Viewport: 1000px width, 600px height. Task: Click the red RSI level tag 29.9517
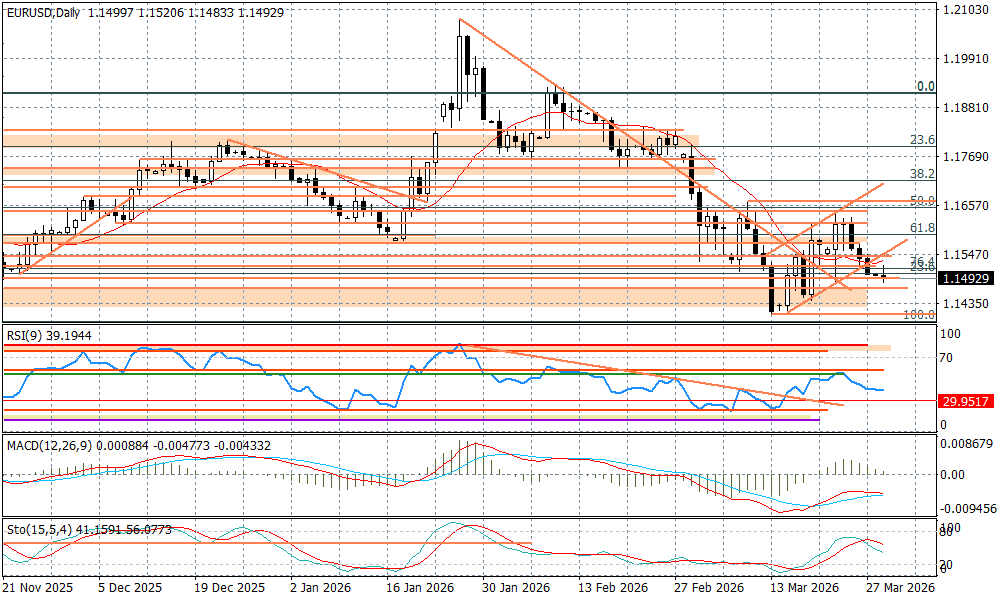(967, 401)
